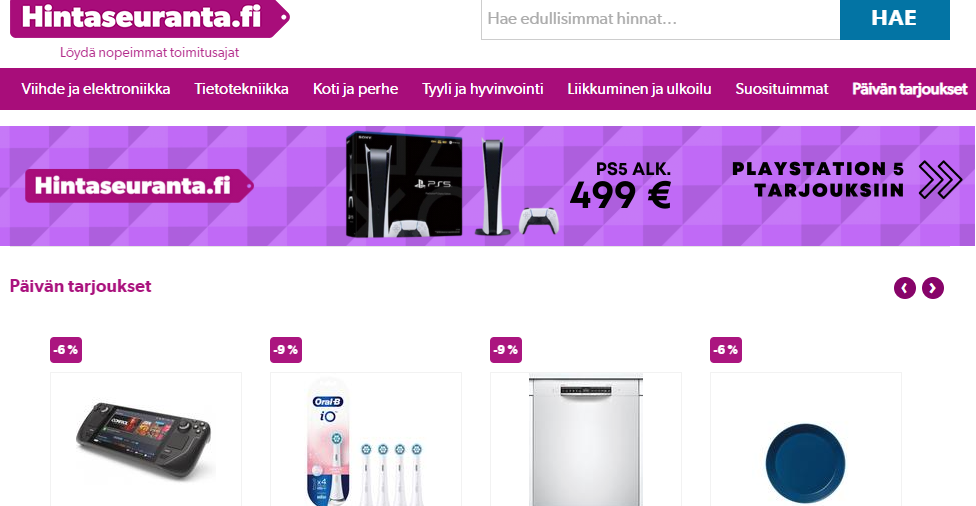
Task: Open the Koti ja perhe menu
Action: pos(355,89)
